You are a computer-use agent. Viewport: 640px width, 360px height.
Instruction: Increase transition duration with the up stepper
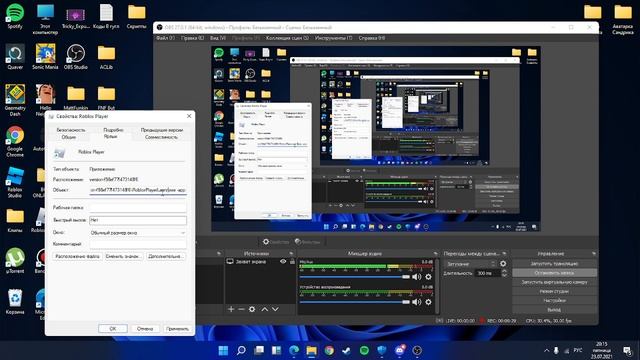coord(504,271)
